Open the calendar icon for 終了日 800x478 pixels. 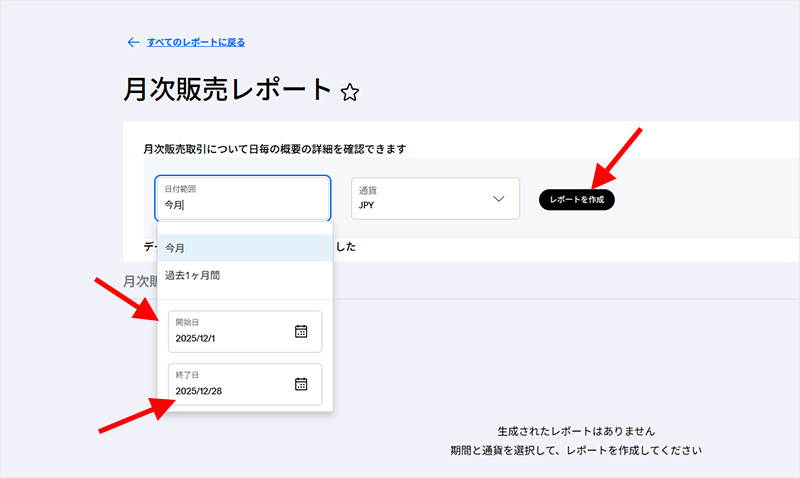tap(301, 384)
